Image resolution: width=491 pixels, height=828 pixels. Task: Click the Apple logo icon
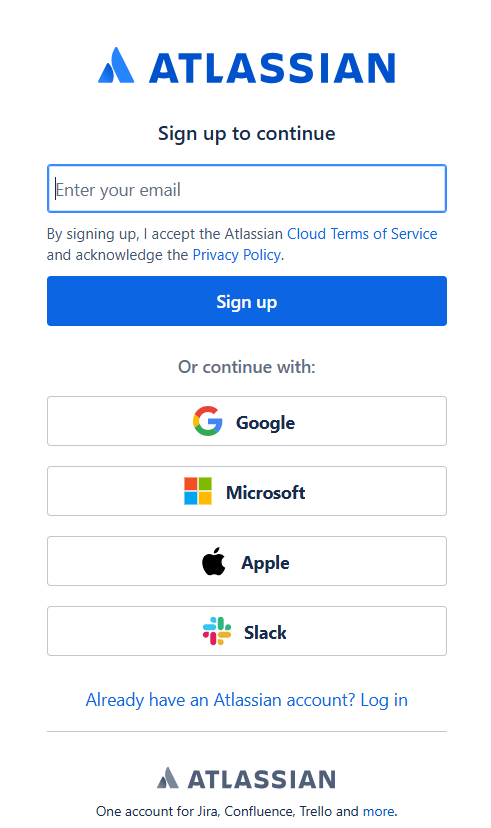pyautogui.click(x=214, y=561)
